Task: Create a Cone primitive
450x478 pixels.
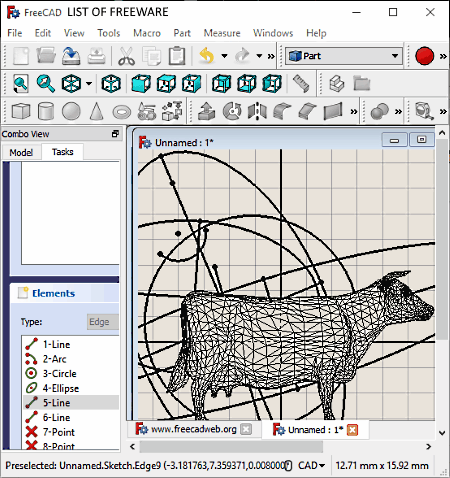Action: click(96, 111)
